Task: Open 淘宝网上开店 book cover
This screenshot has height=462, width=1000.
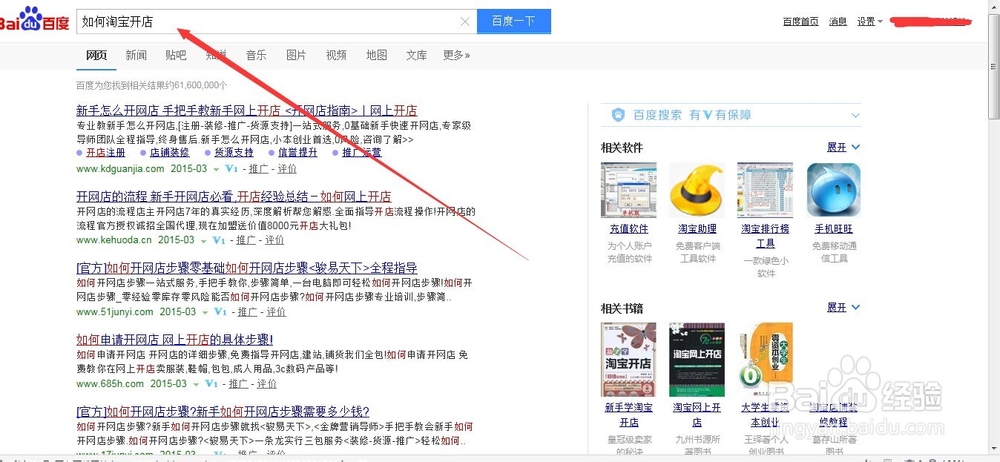Action: click(696, 359)
